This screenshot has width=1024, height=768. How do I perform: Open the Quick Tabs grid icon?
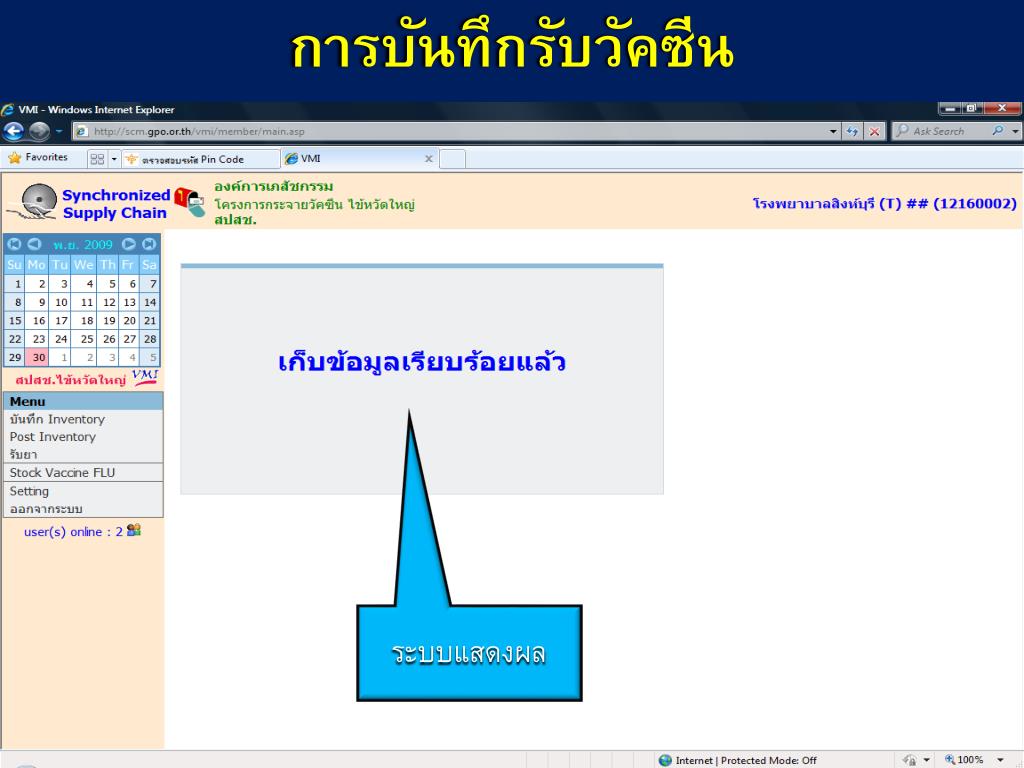(97, 159)
